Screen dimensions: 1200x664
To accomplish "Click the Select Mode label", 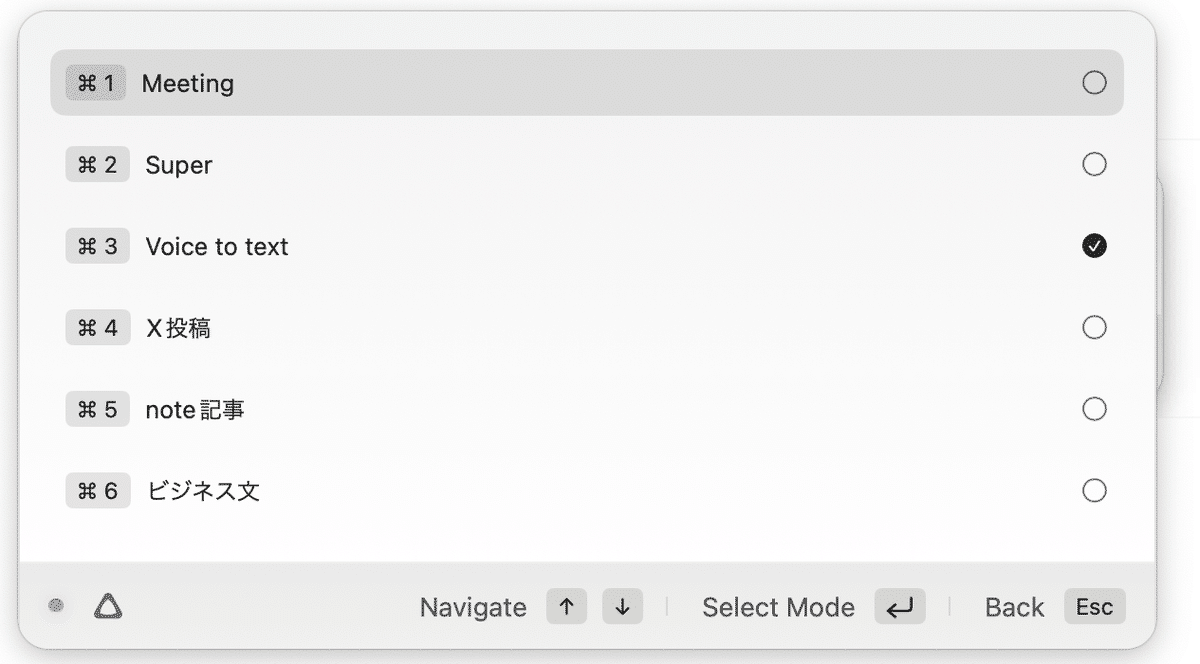I will (x=778, y=608).
